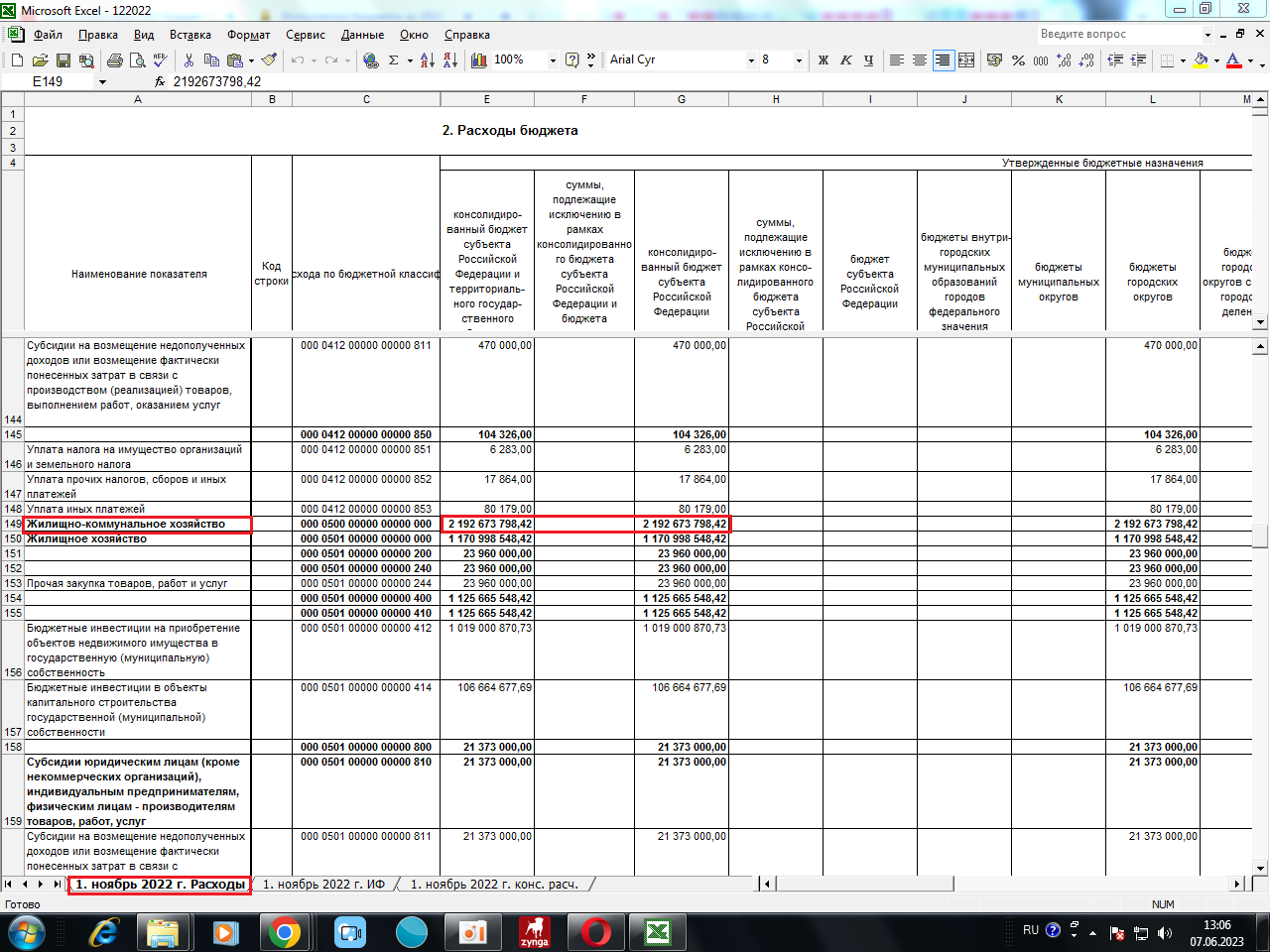Screen dimensions: 1270x952
Task: Click column G header
Action: point(681,99)
